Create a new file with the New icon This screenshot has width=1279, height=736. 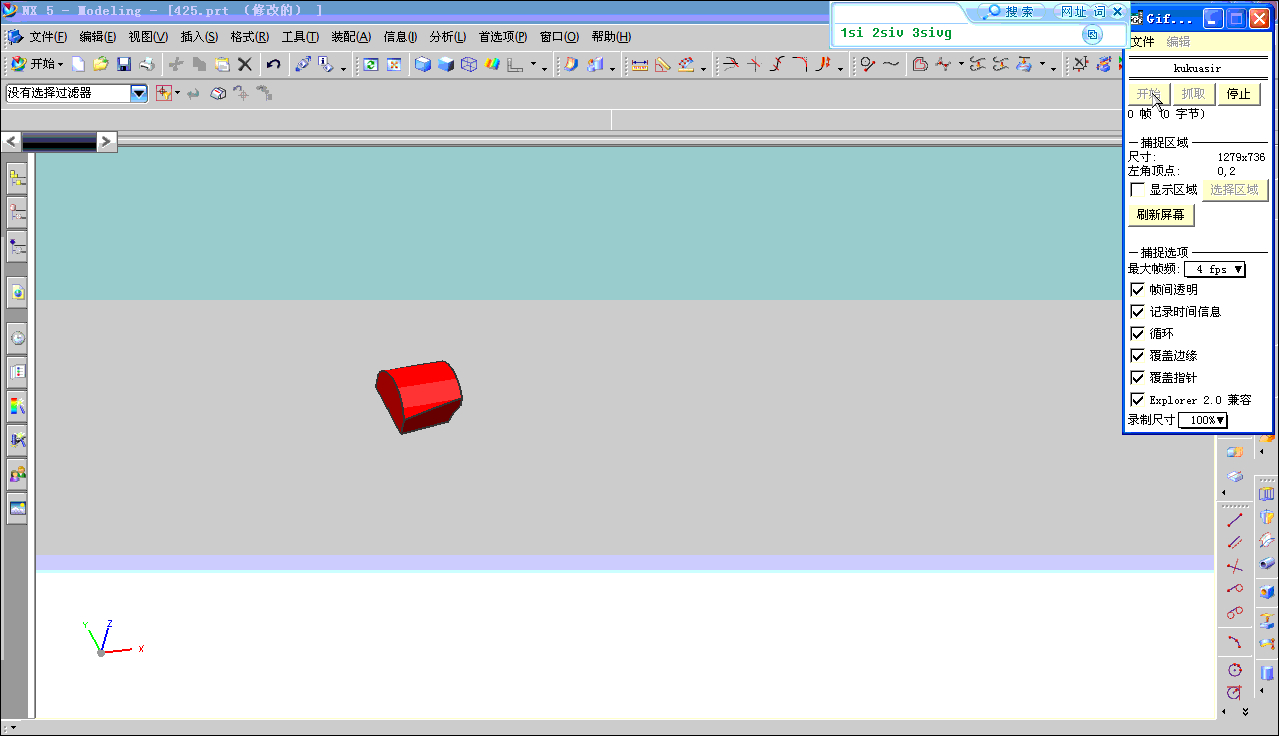[x=78, y=64]
